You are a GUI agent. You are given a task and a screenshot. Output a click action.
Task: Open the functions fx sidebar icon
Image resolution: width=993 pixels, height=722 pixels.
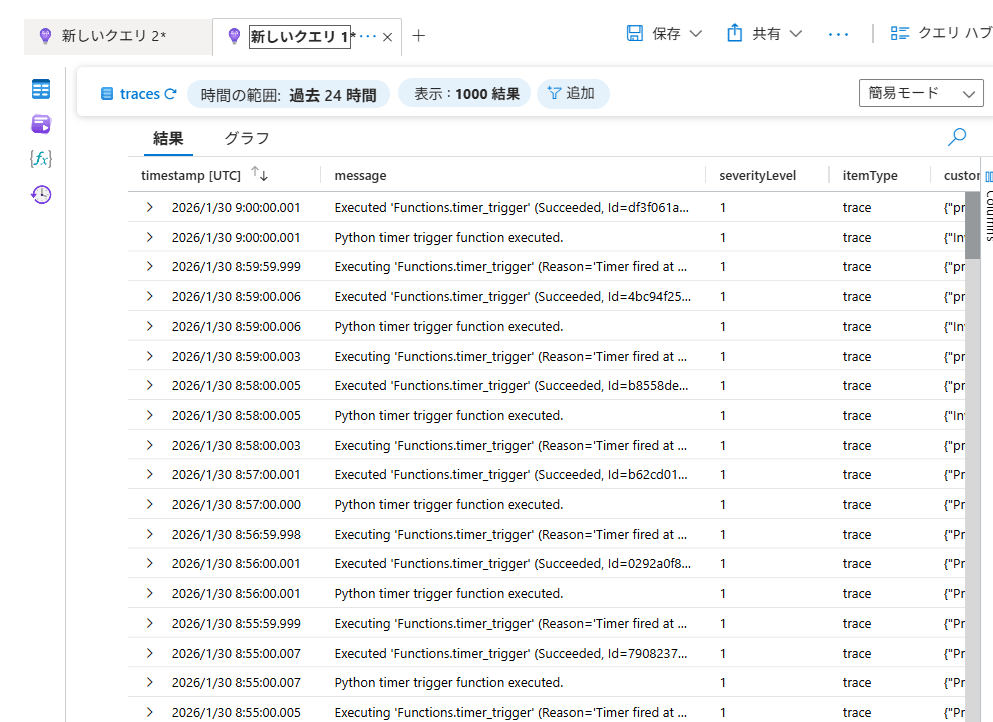click(41, 159)
